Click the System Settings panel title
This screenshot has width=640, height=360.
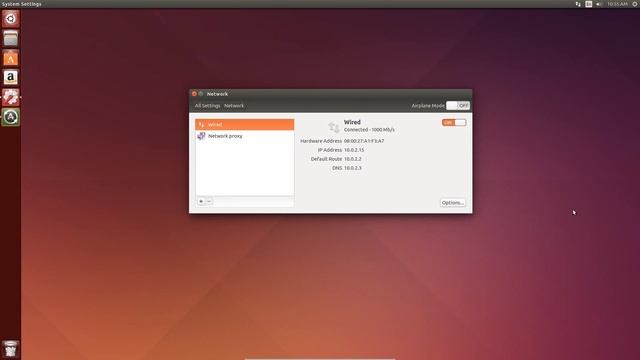click(x=21, y=4)
